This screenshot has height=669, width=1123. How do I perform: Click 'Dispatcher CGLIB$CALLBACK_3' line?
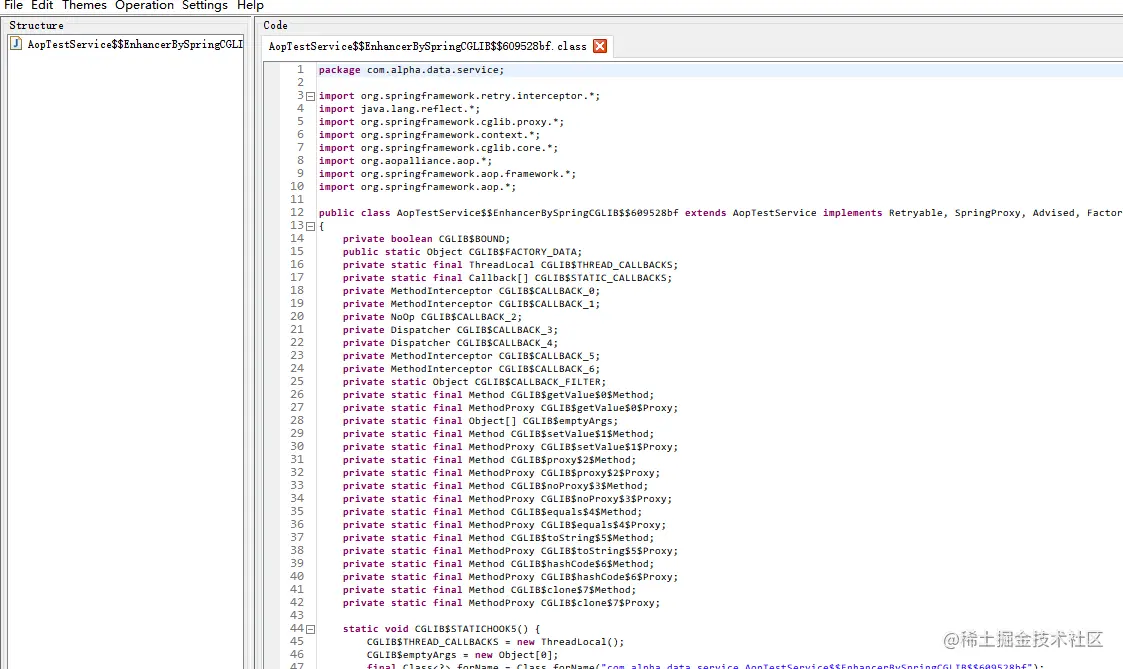450,330
